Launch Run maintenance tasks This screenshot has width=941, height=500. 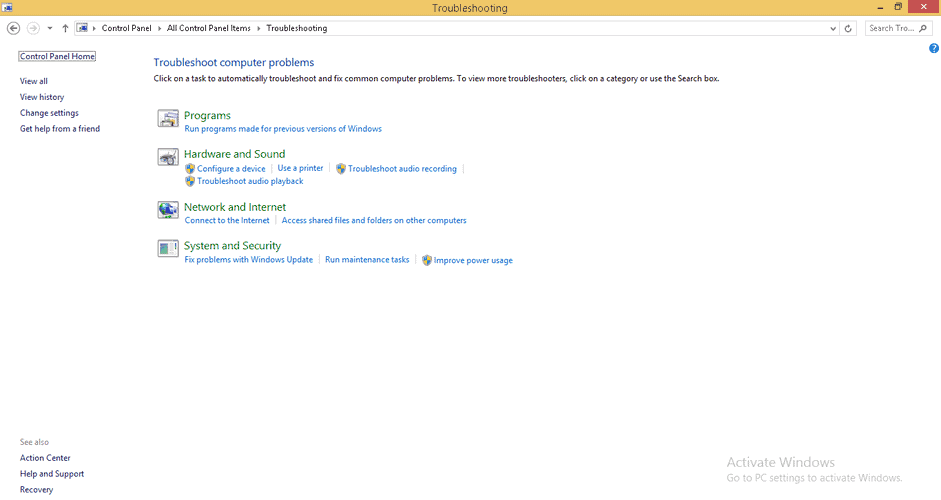point(367,260)
